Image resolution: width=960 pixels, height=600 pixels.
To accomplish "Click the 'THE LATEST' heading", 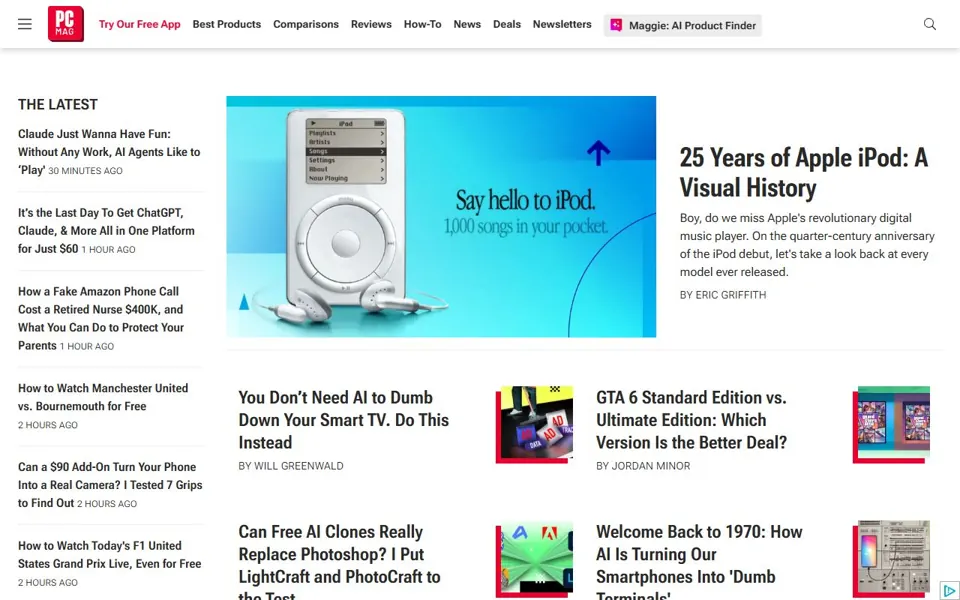I will (58, 105).
